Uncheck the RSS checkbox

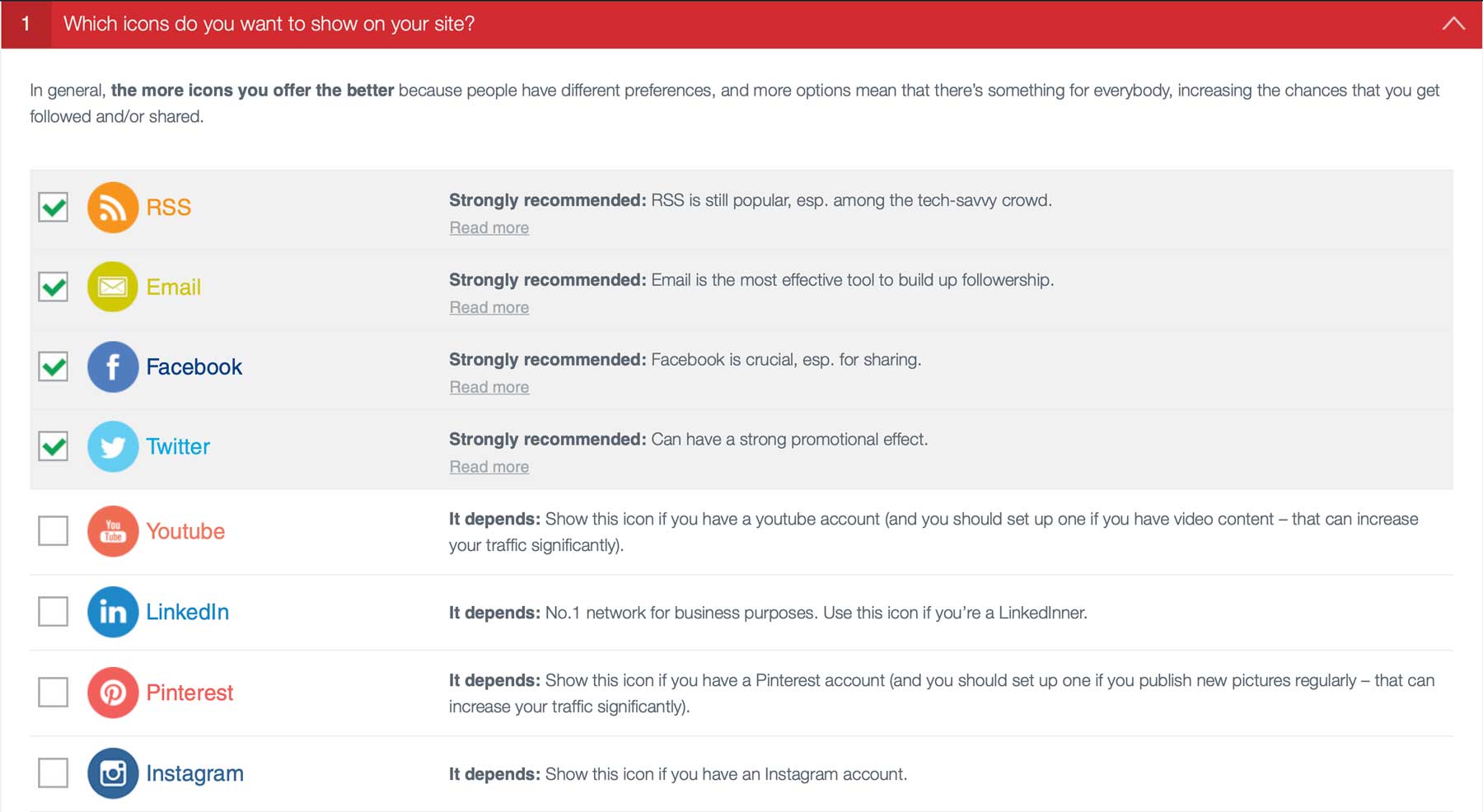pos(53,208)
